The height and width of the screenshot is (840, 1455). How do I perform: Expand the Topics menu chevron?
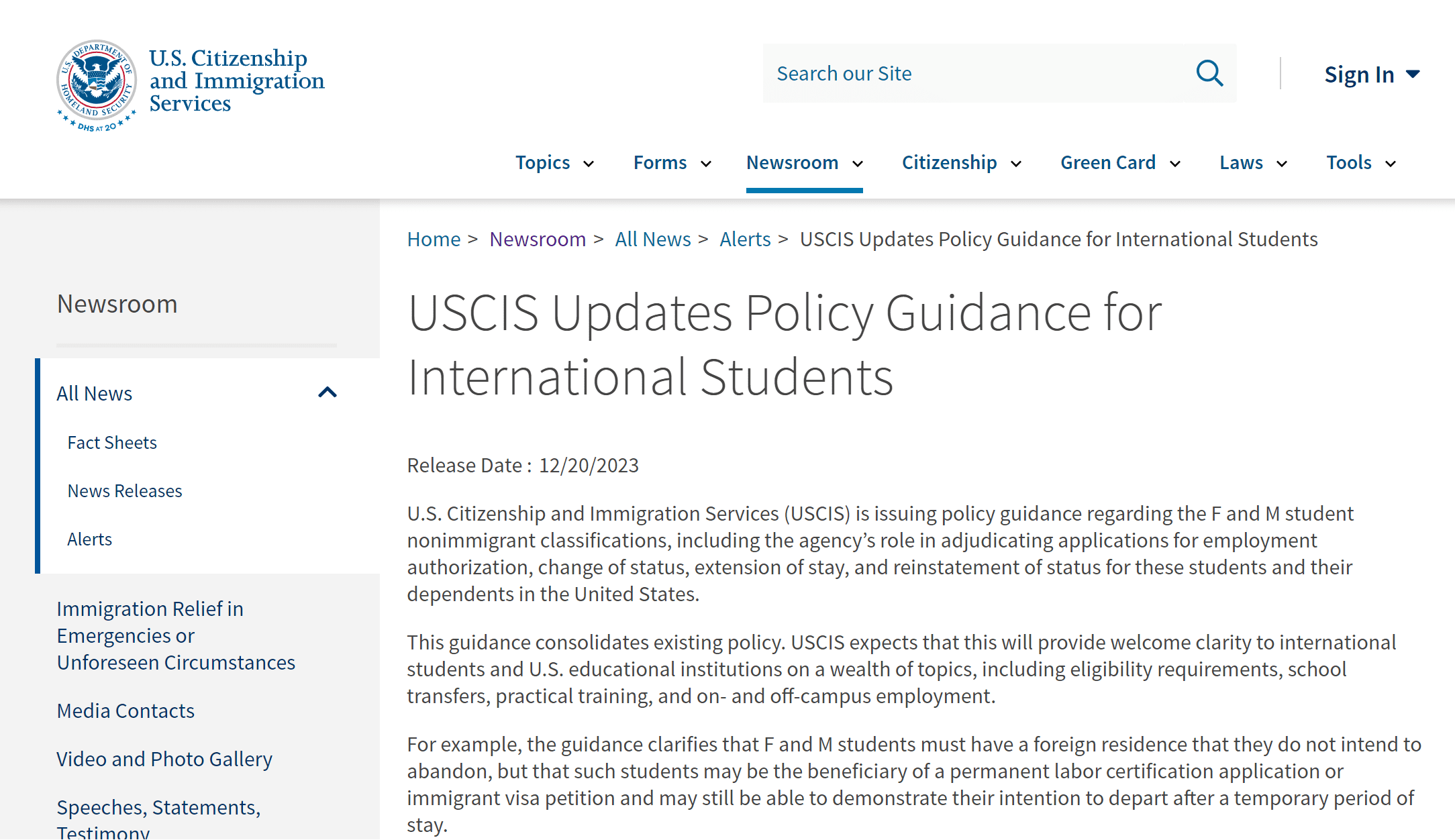[x=589, y=164]
